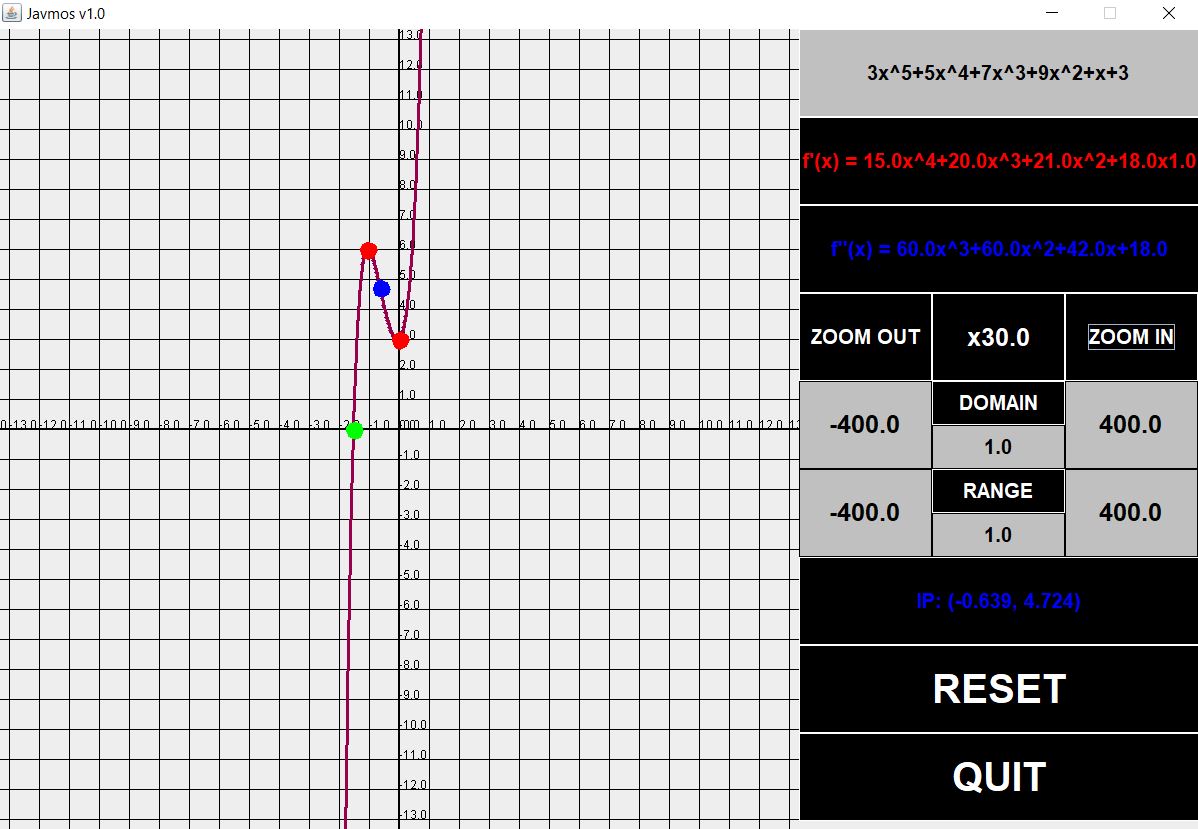Click the blue second derivative f''(x) text
Screen dimensions: 1198x829
click(999, 249)
